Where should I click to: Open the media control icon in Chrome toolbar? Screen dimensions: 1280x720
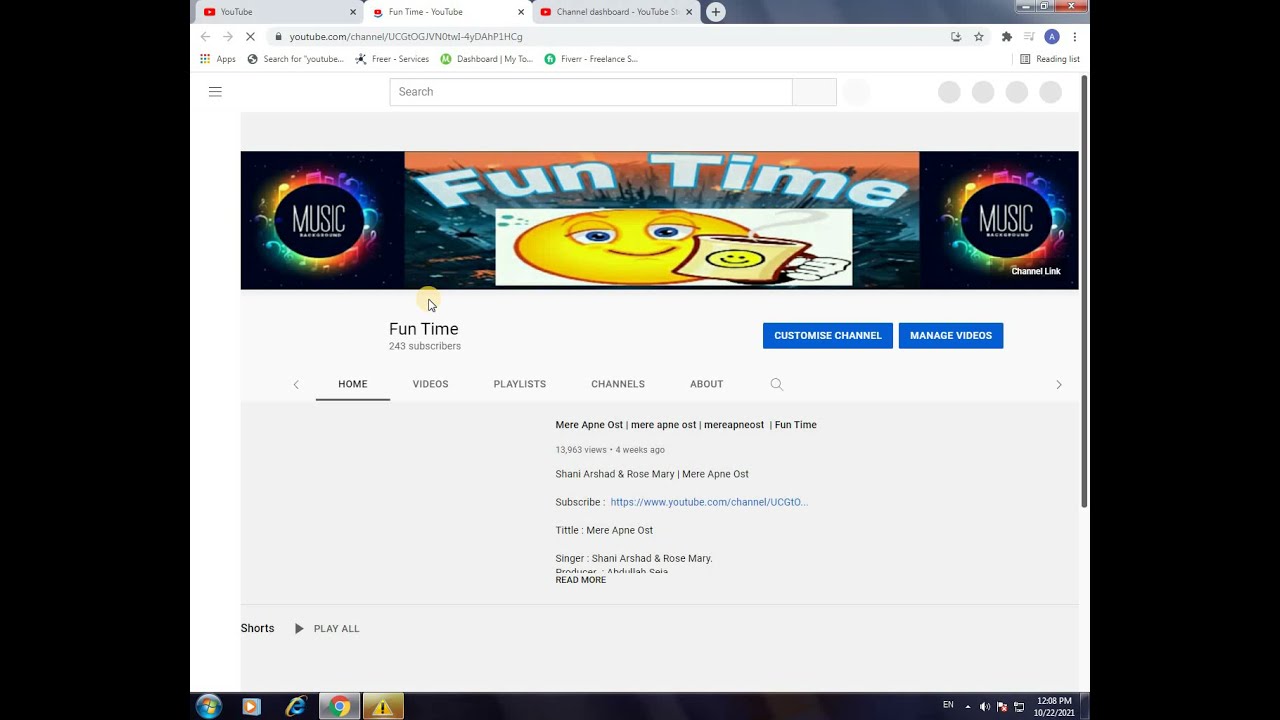pyautogui.click(x=1029, y=37)
